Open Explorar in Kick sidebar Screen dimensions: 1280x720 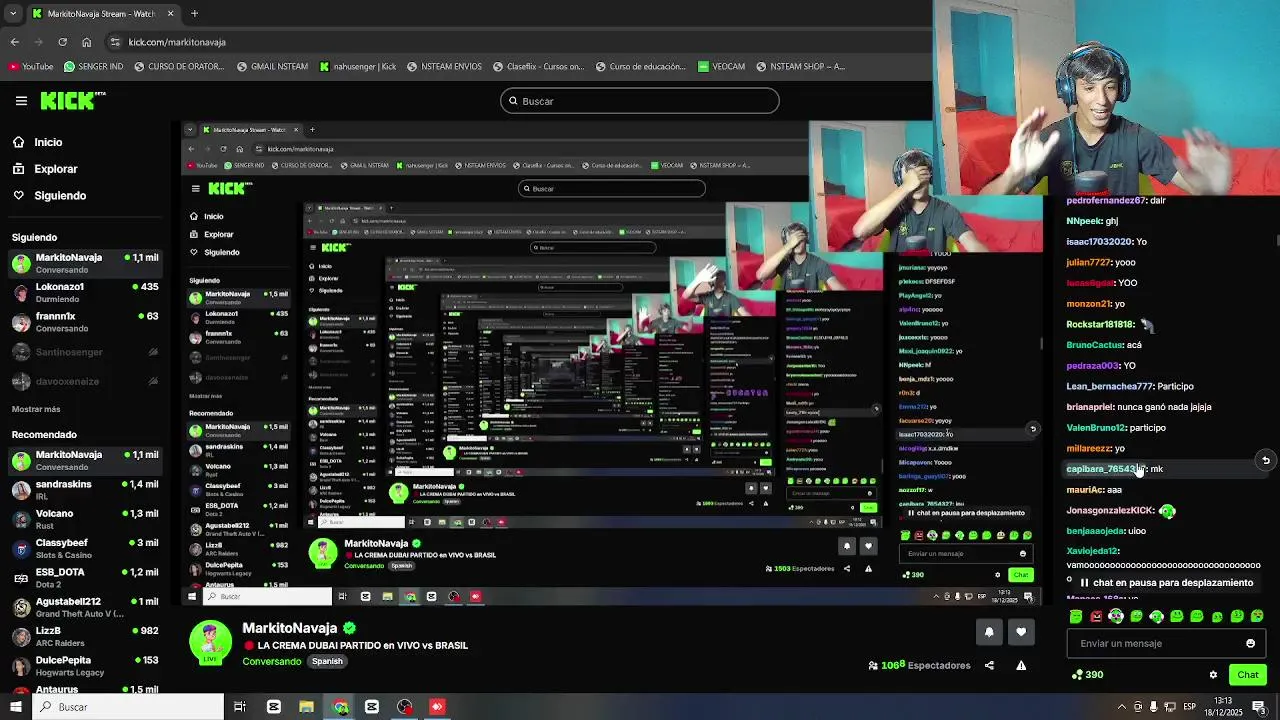[55, 169]
